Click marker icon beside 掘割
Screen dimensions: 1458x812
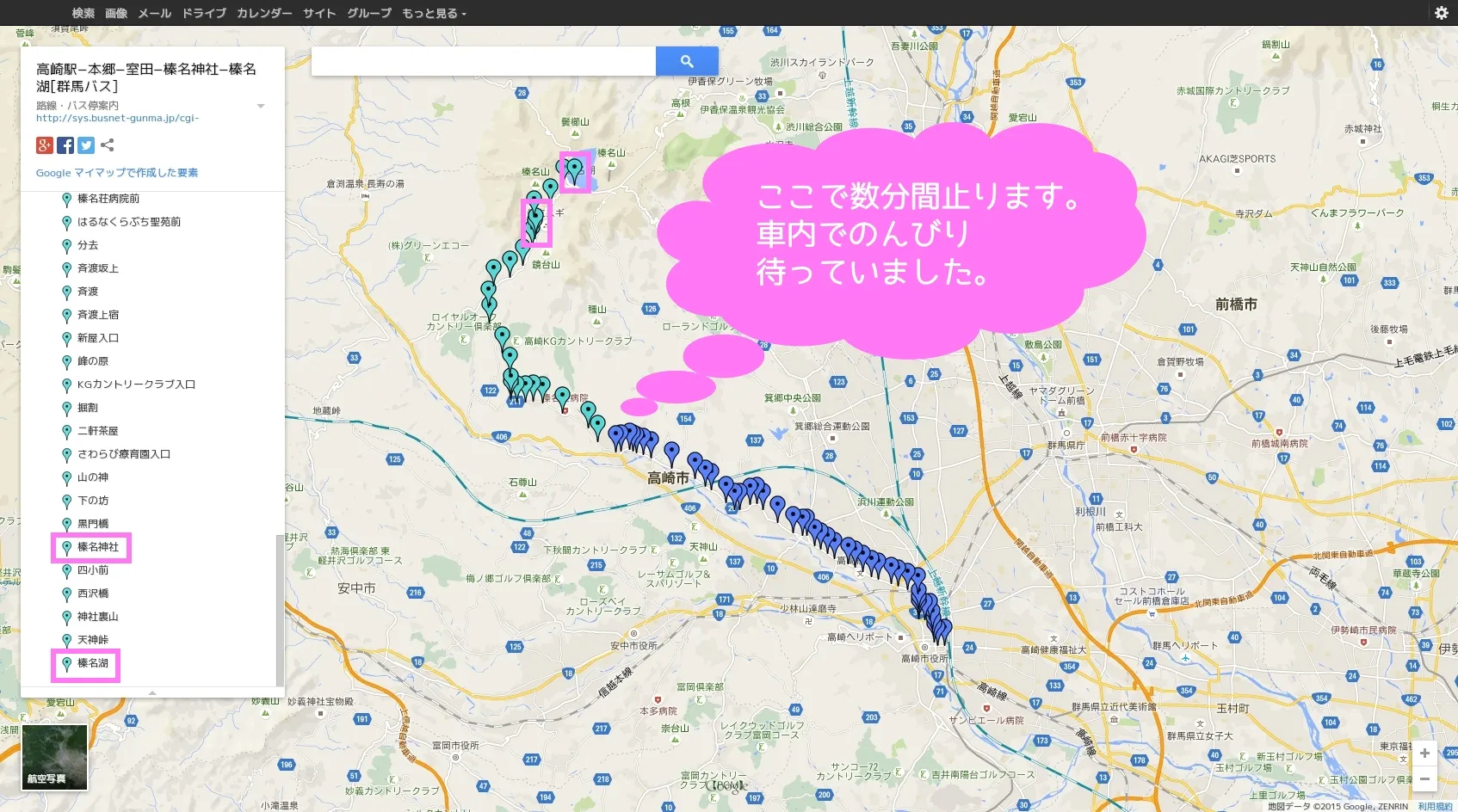pos(66,409)
